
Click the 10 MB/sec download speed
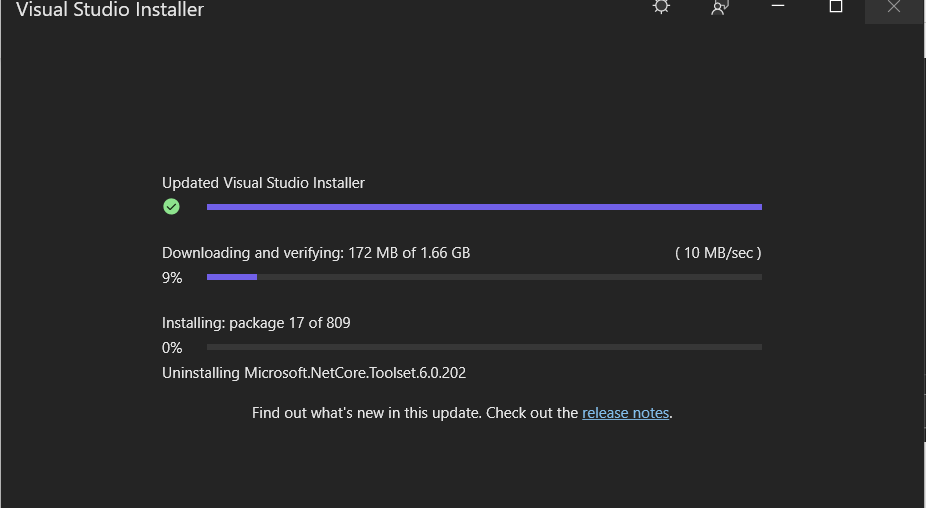(x=718, y=253)
